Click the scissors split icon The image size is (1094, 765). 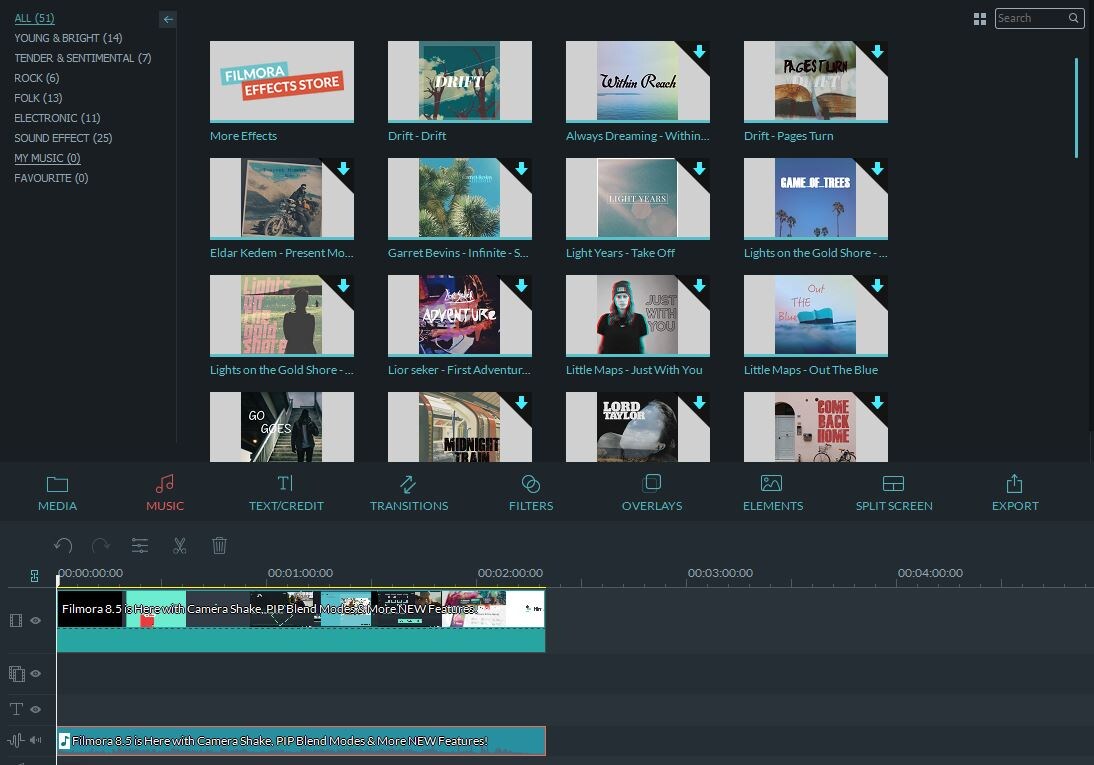pyautogui.click(x=179, y=545)
